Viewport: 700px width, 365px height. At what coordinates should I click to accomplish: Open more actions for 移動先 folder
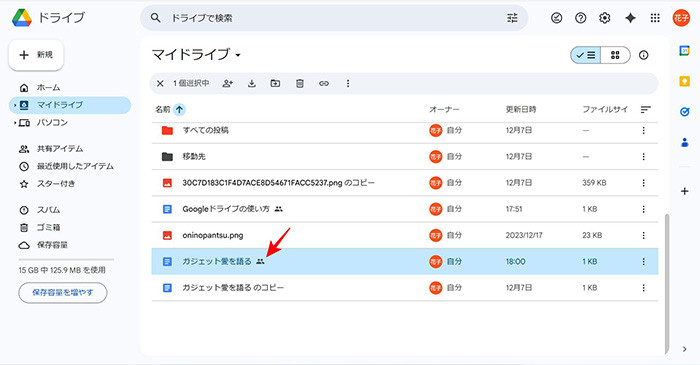pos(643,157)
